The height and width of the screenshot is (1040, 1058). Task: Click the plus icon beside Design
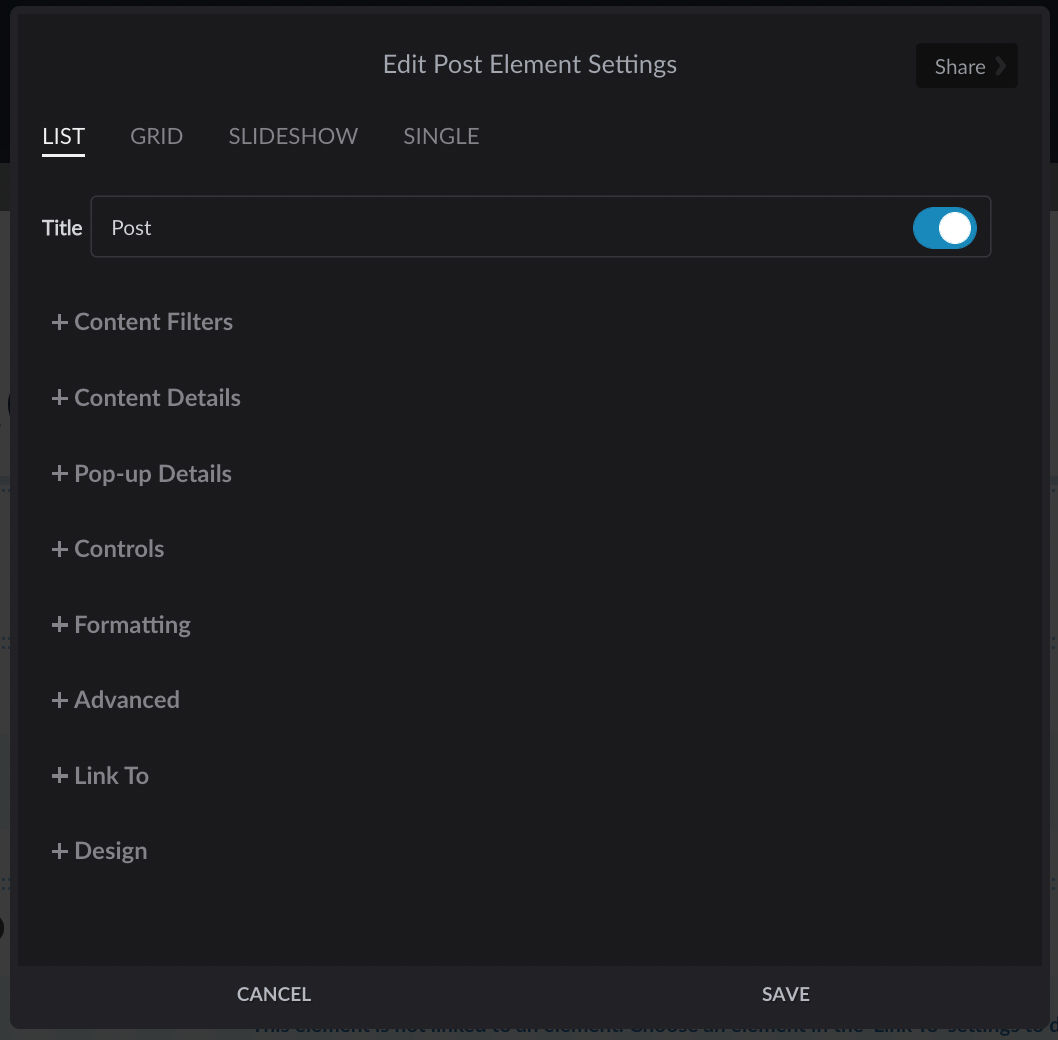[x=60, y=850]
